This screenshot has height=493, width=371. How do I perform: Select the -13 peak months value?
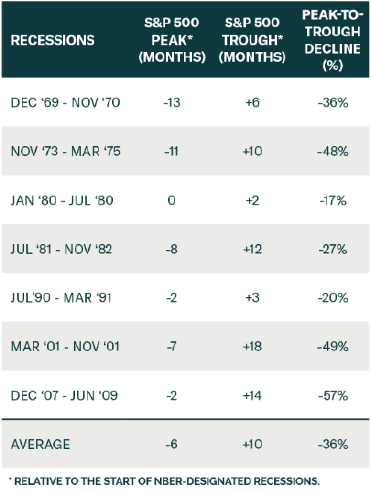click(x=172, y=103)
